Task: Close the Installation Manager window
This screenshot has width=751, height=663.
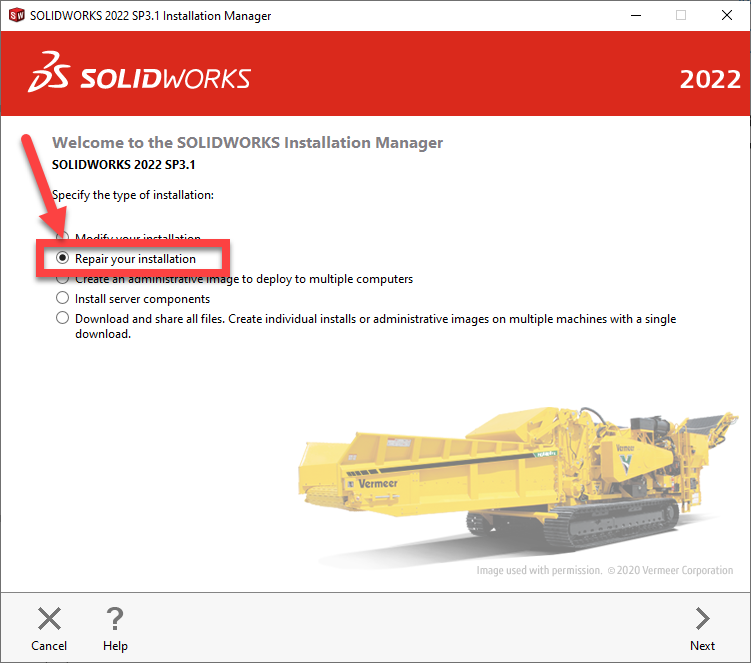Action: 727,15
